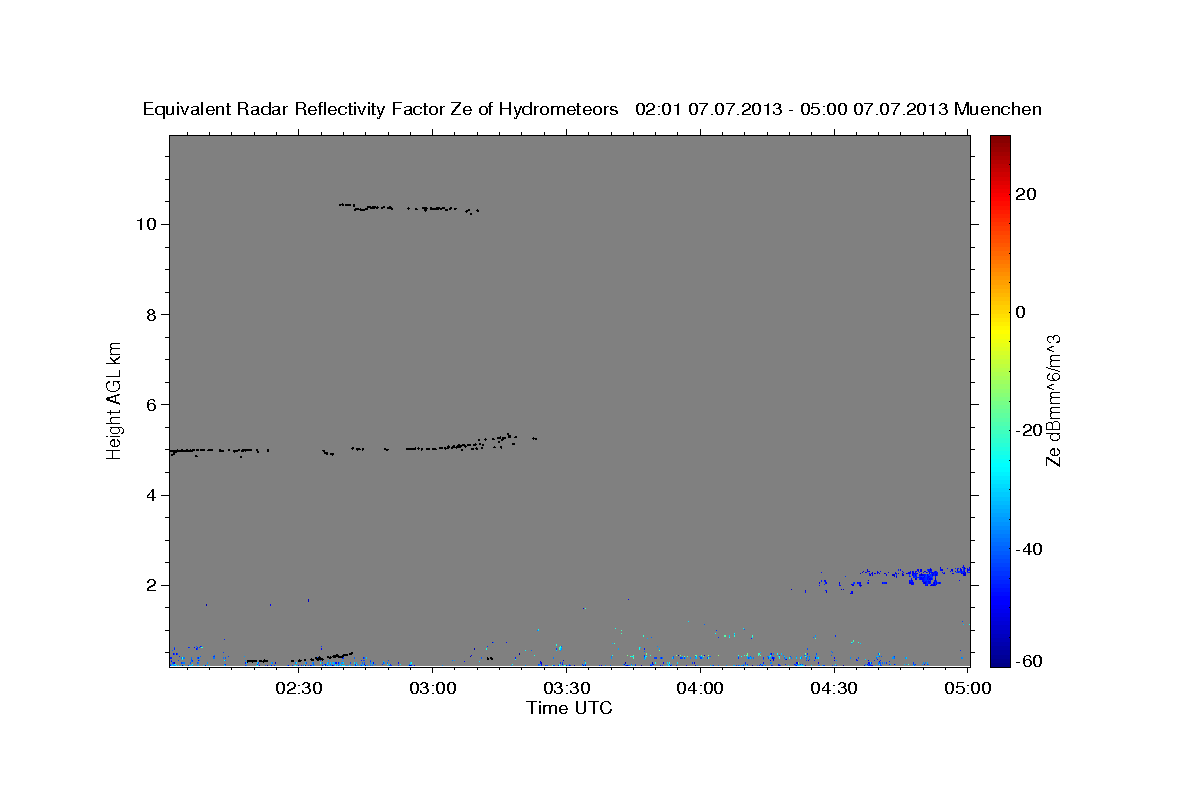Click the black echo layer near 10 km
Viewport: 1200px width, 800px height.
click(408, 208)
